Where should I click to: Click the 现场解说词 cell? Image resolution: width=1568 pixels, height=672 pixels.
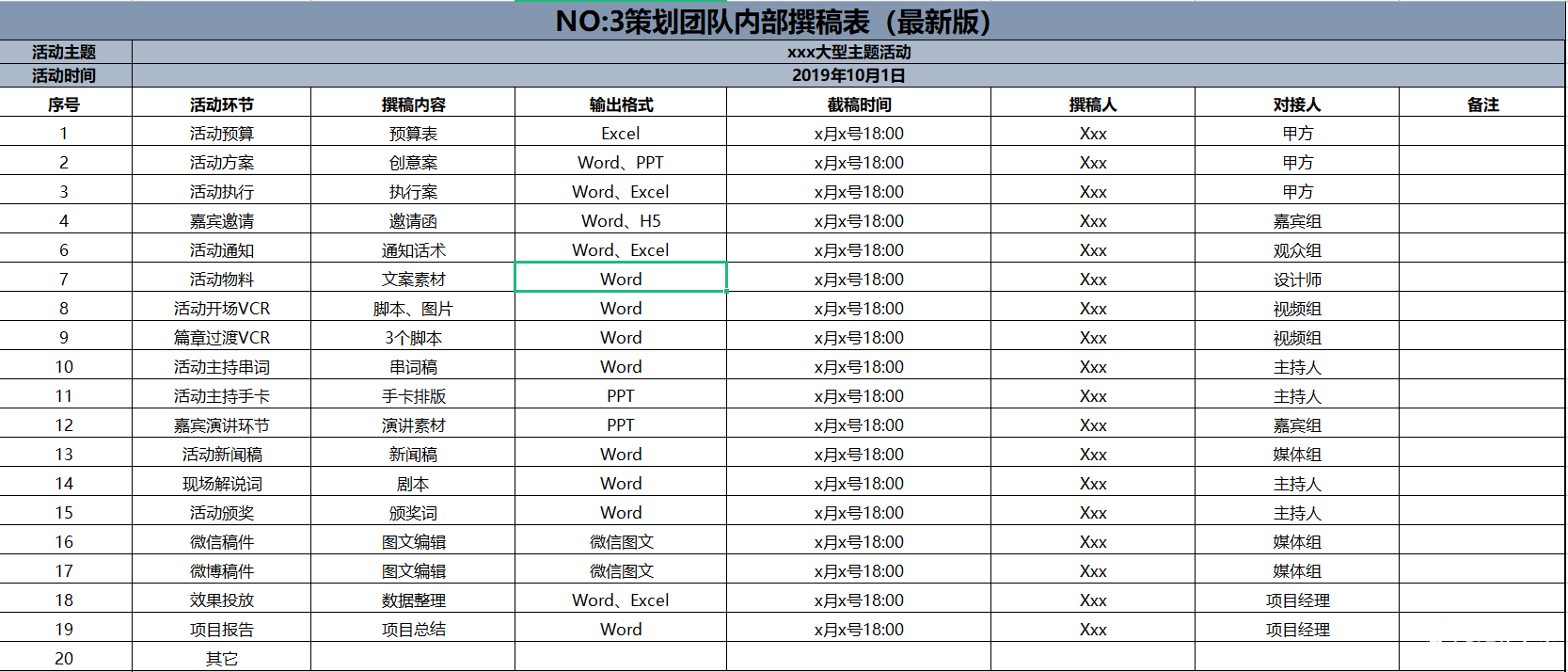click(x=222, y=484)
